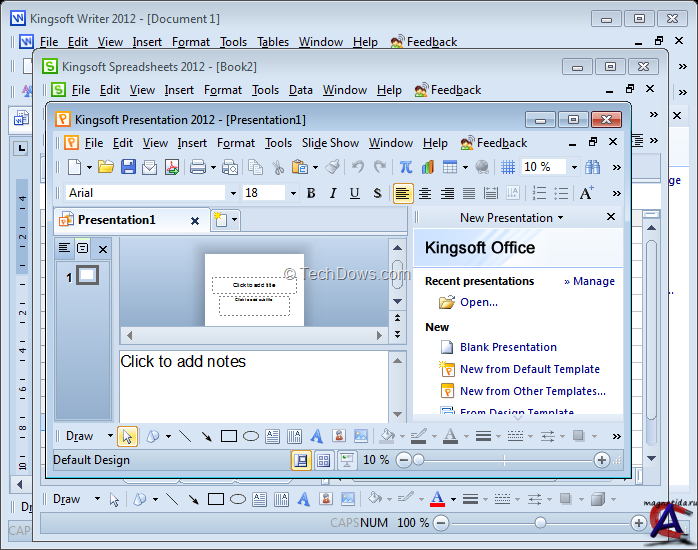Toggle Italic formatting in Presentation

tap(333, 193)
